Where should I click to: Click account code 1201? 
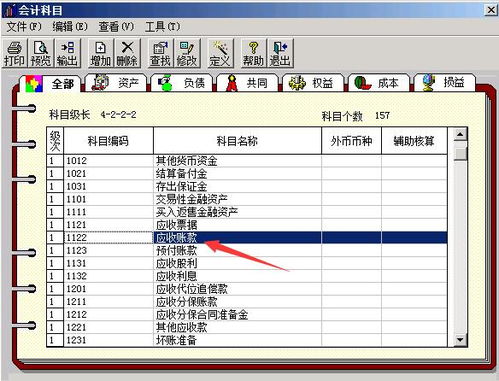tap(77, 289)
